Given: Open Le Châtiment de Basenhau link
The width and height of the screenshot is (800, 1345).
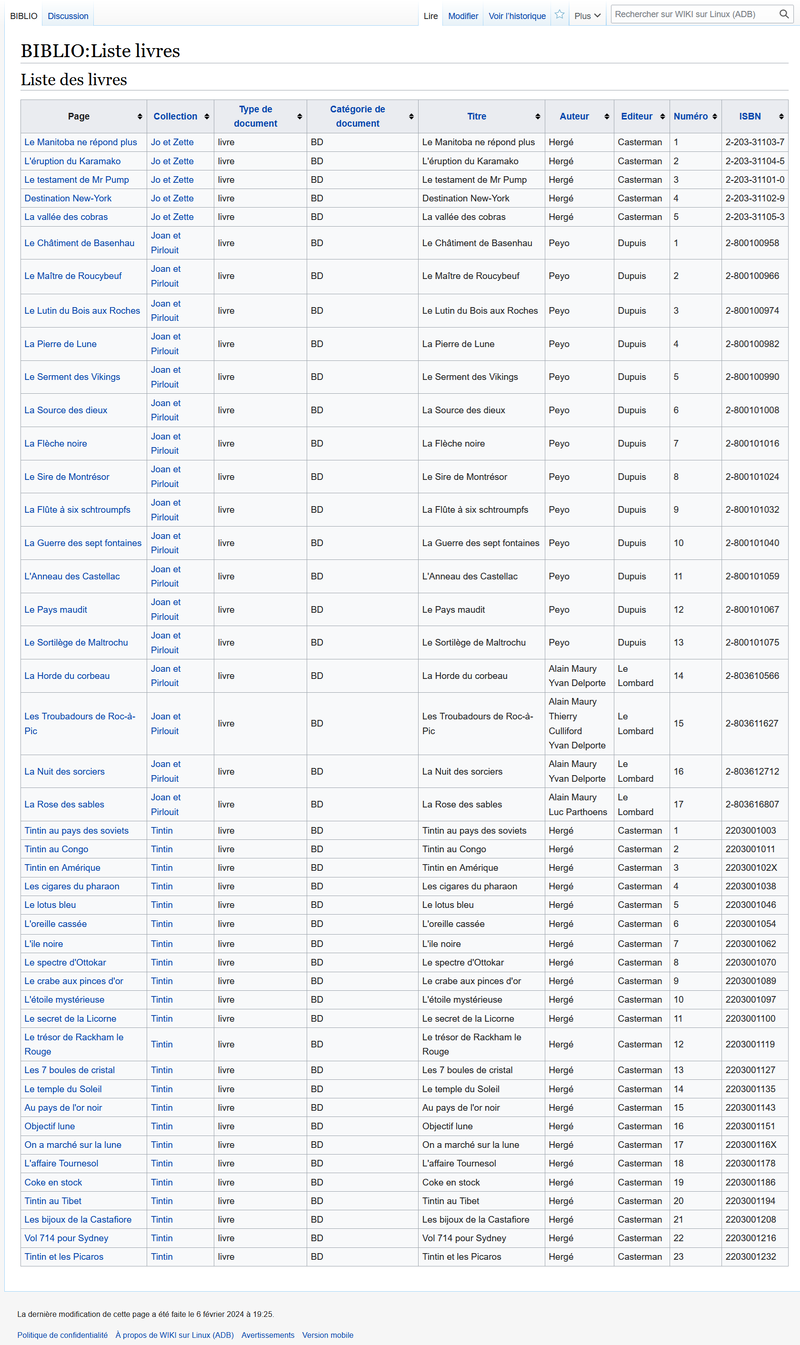Looking at the screenshot, I should pyautogui.click(x=79, y=243).
